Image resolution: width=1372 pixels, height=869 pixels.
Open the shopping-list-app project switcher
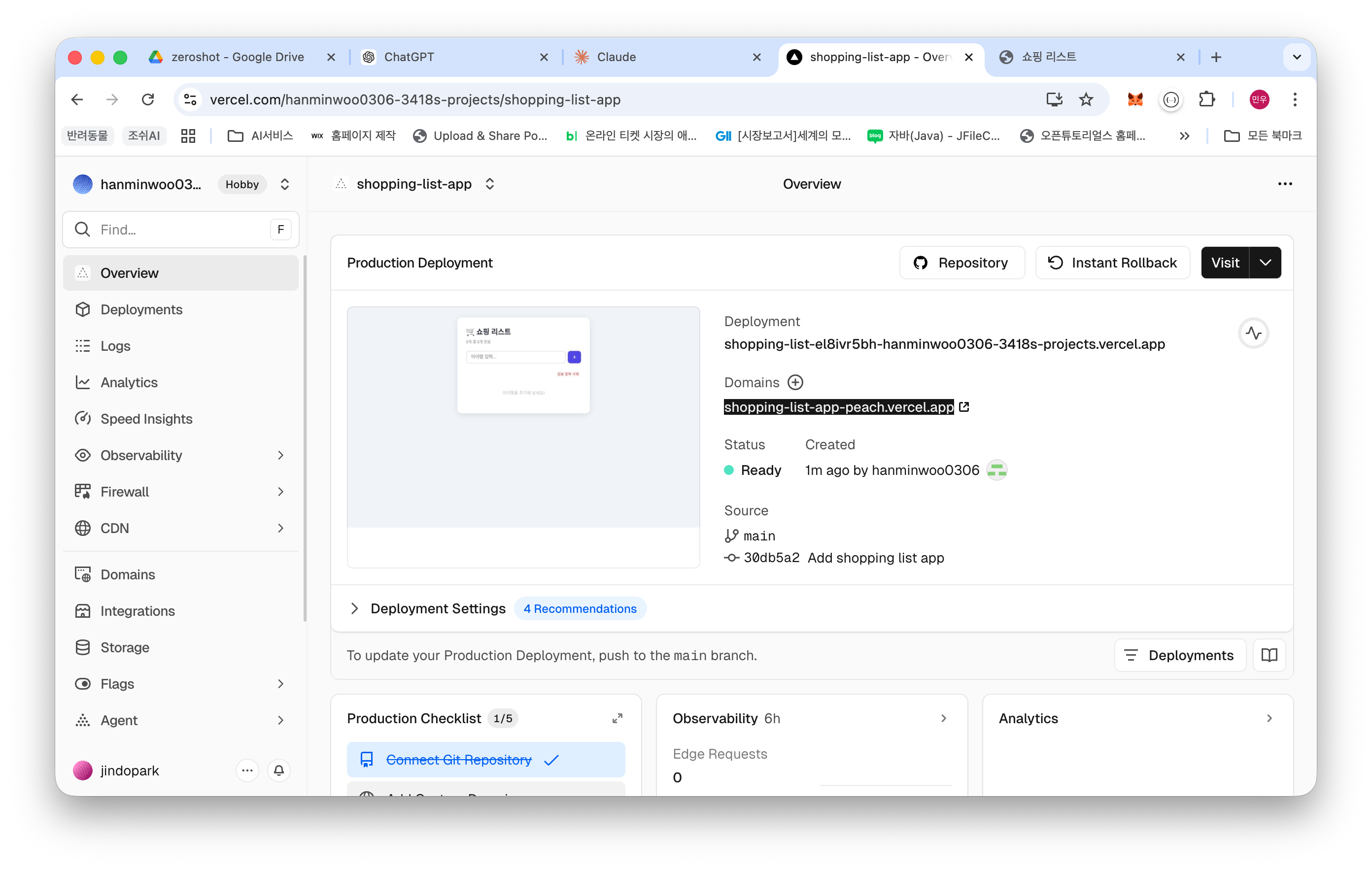[489, 184]
